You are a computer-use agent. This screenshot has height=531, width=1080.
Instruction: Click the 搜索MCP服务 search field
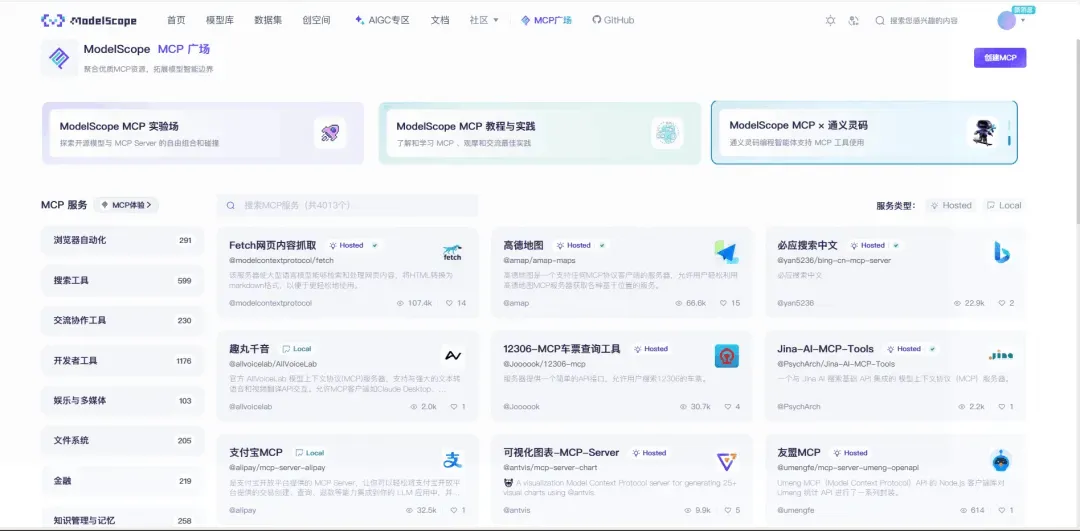click(347, 205)
